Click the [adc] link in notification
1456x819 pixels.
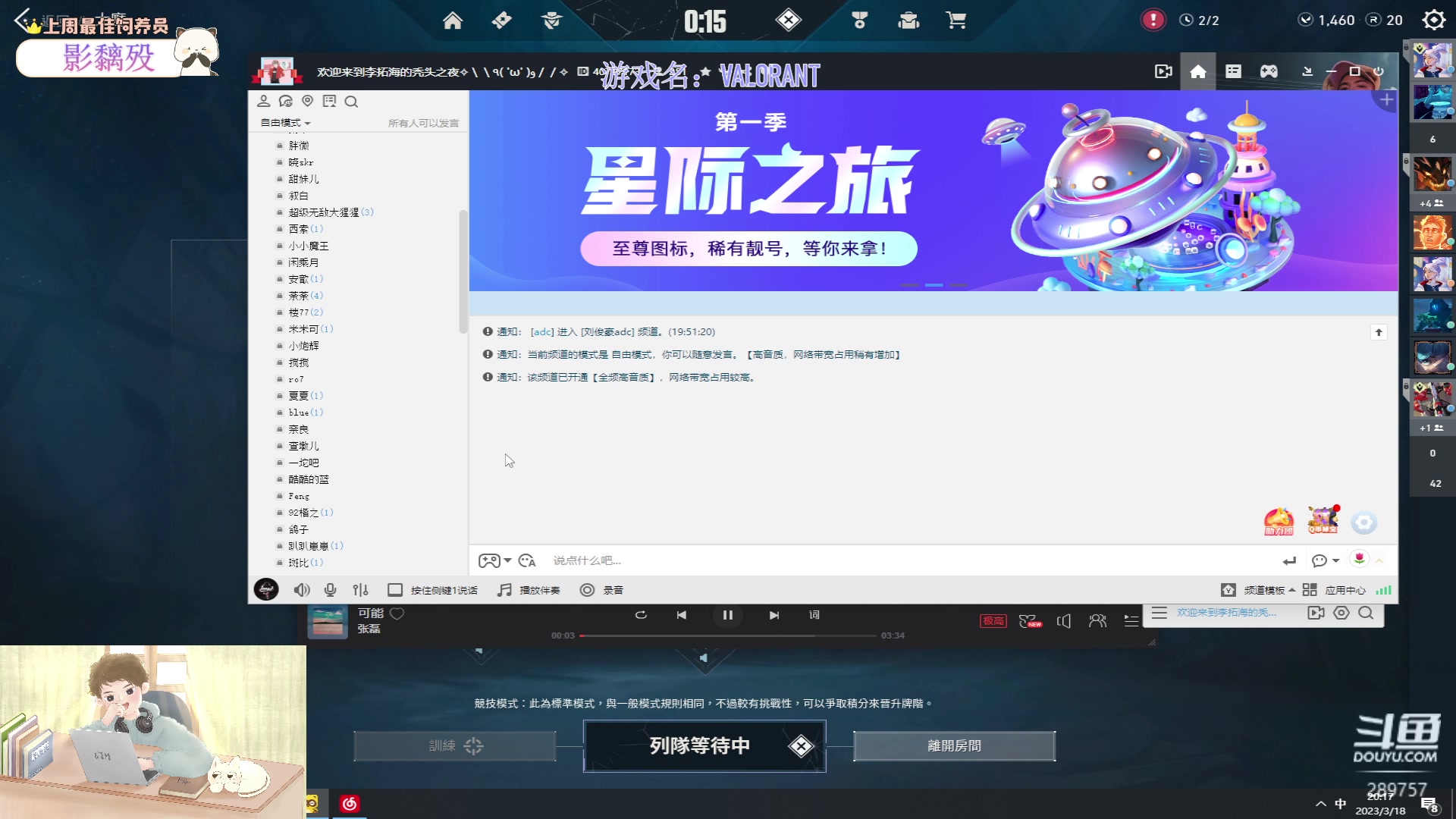pos(541,332)
